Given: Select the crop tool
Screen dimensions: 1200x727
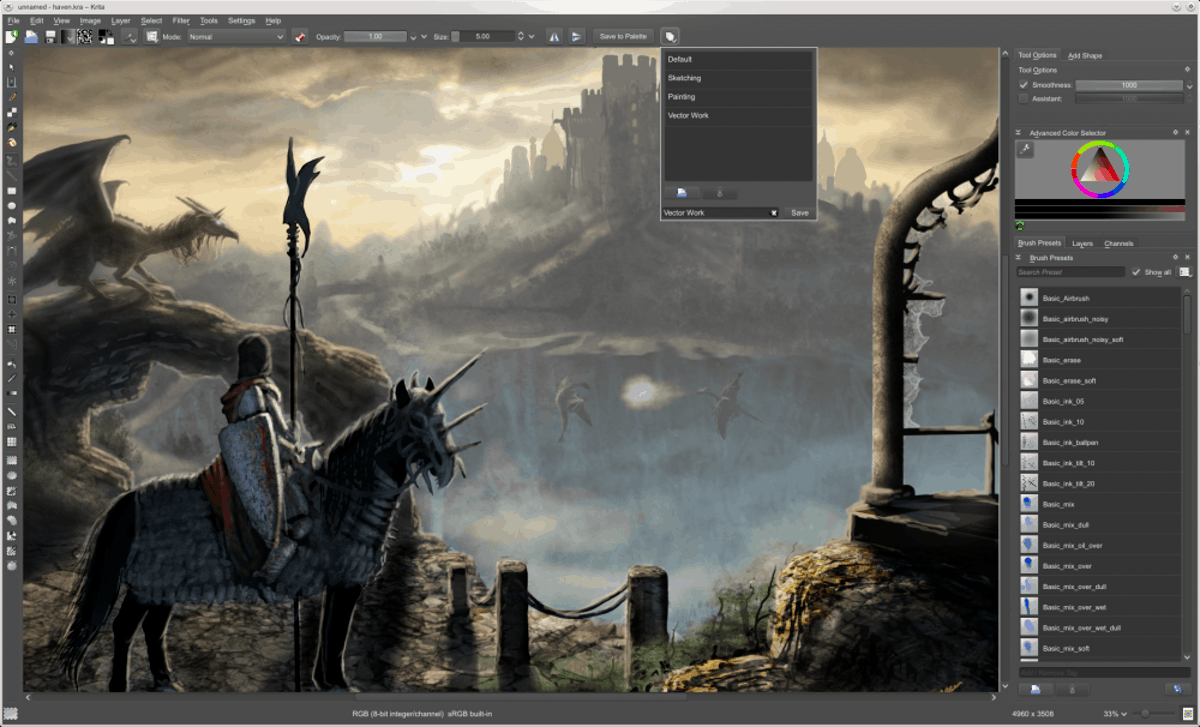Looking at the screenshot, I should coord(12,298).
